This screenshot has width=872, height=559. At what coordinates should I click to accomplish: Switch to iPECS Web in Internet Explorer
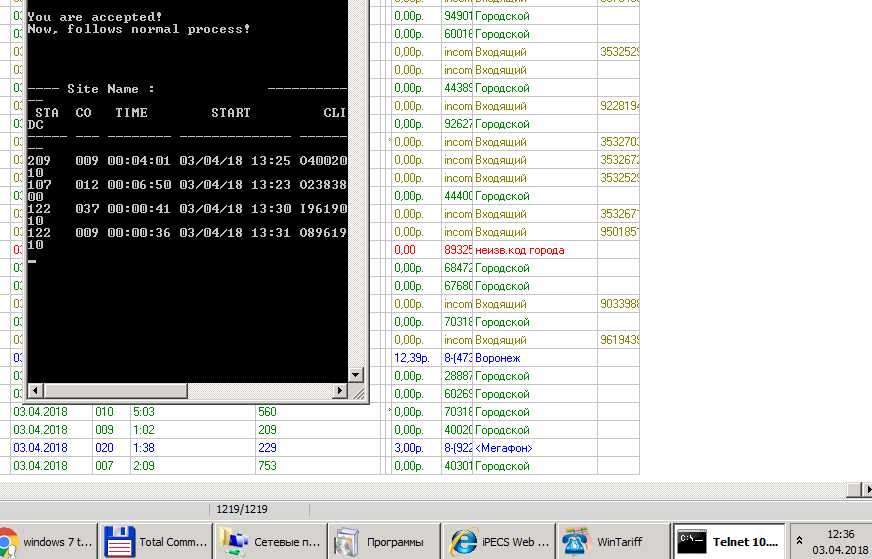coord(497,542)
